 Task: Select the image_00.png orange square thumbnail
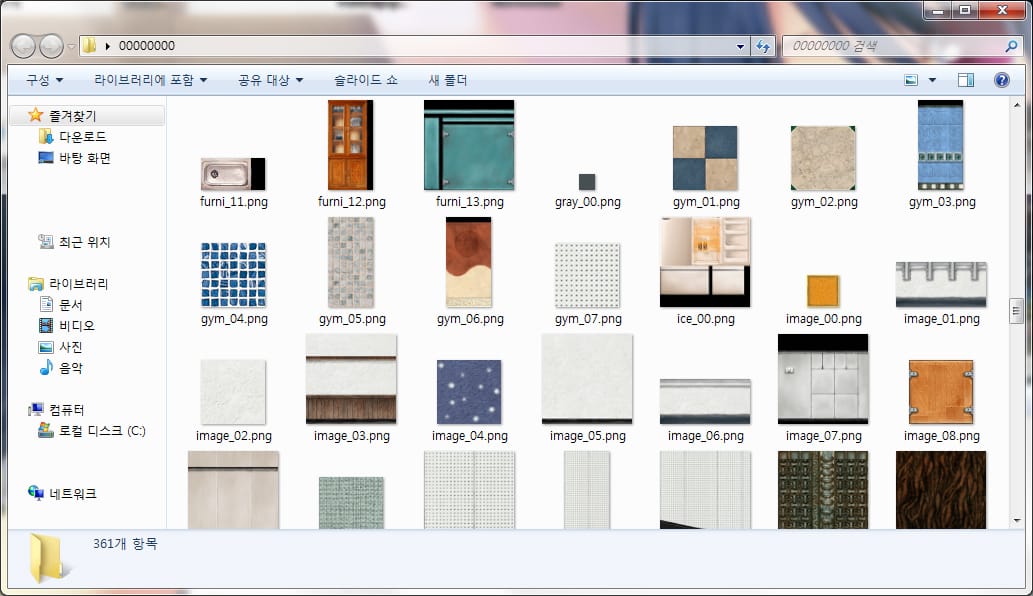click(x=823, y=291)
